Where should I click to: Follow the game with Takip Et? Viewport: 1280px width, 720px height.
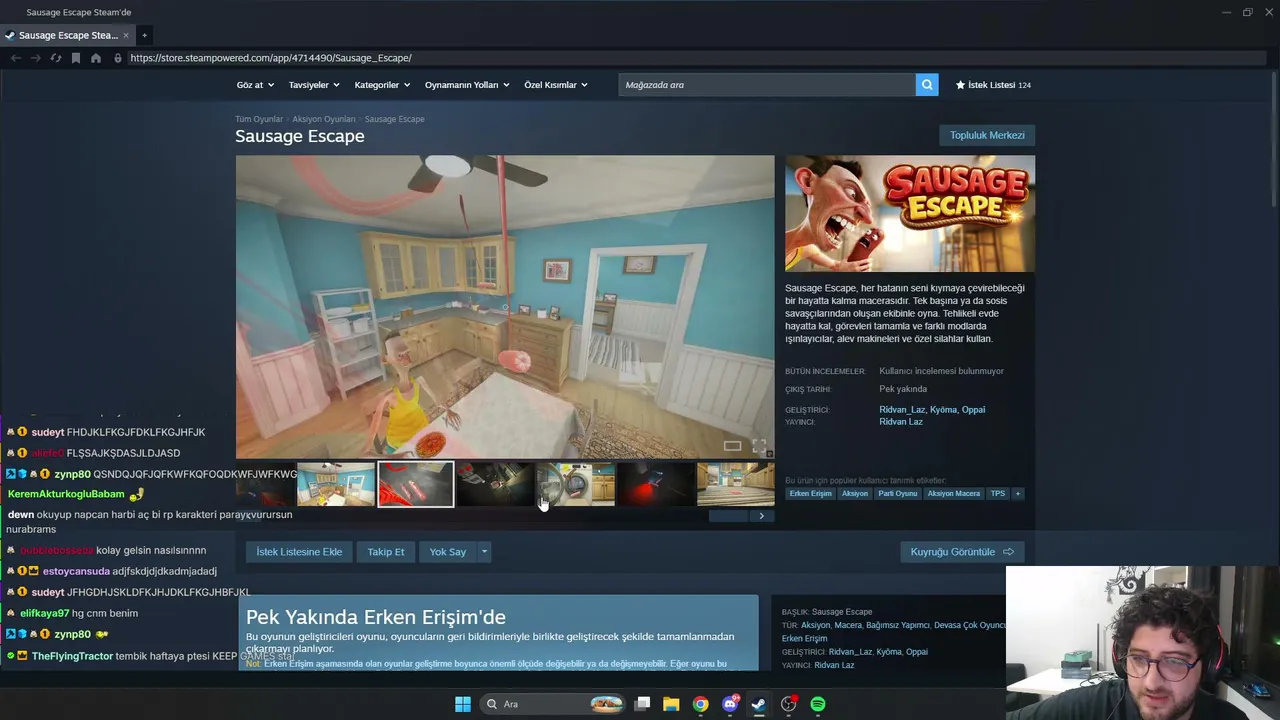[x=386, y=552]
